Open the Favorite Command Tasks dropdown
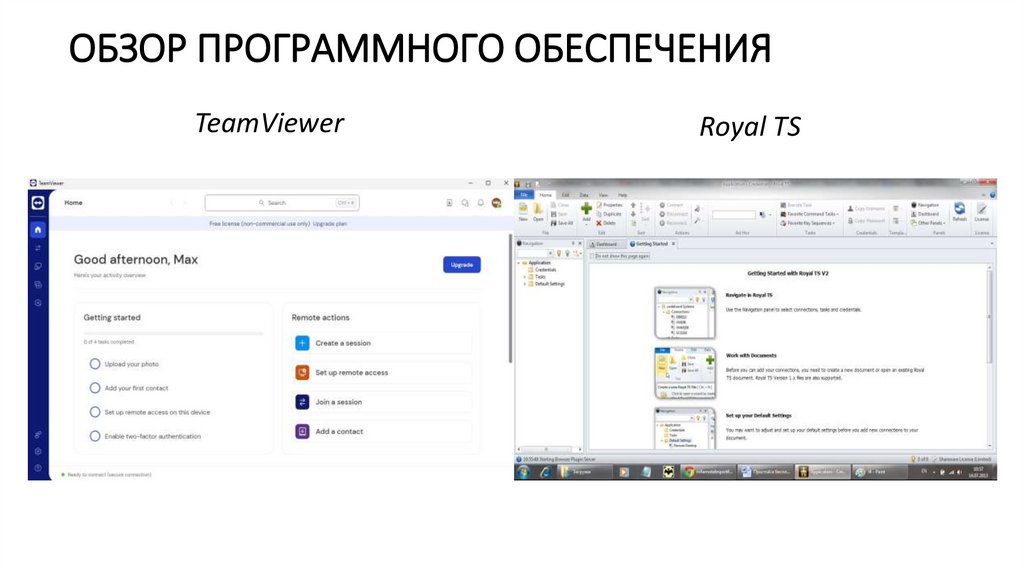The height and width of the screenshot is (574, 1024). coord(809,214)
